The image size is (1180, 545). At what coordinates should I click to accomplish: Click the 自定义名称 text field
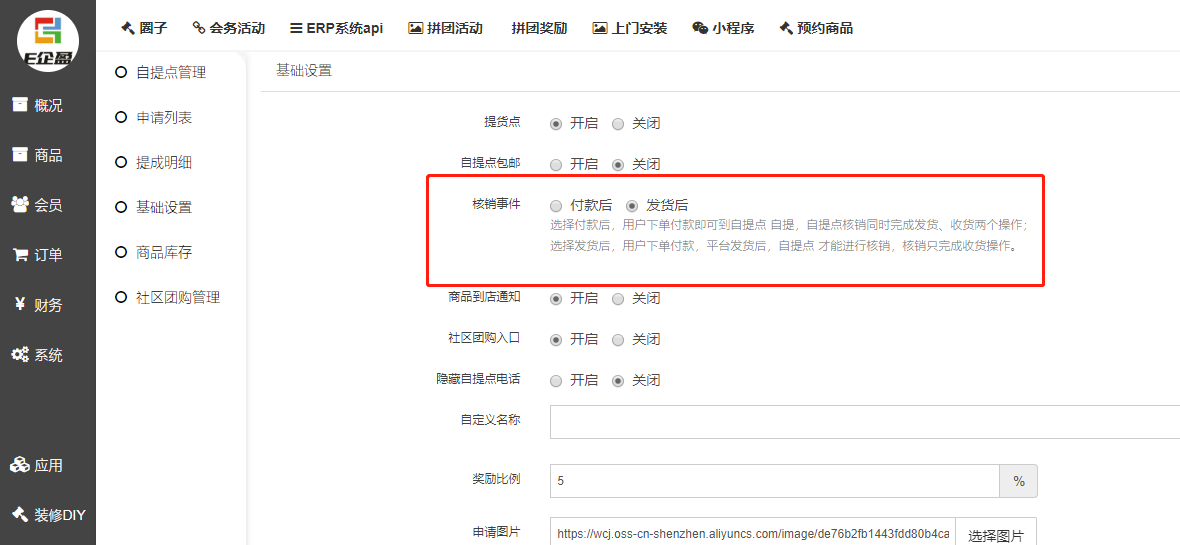point(860,422)
